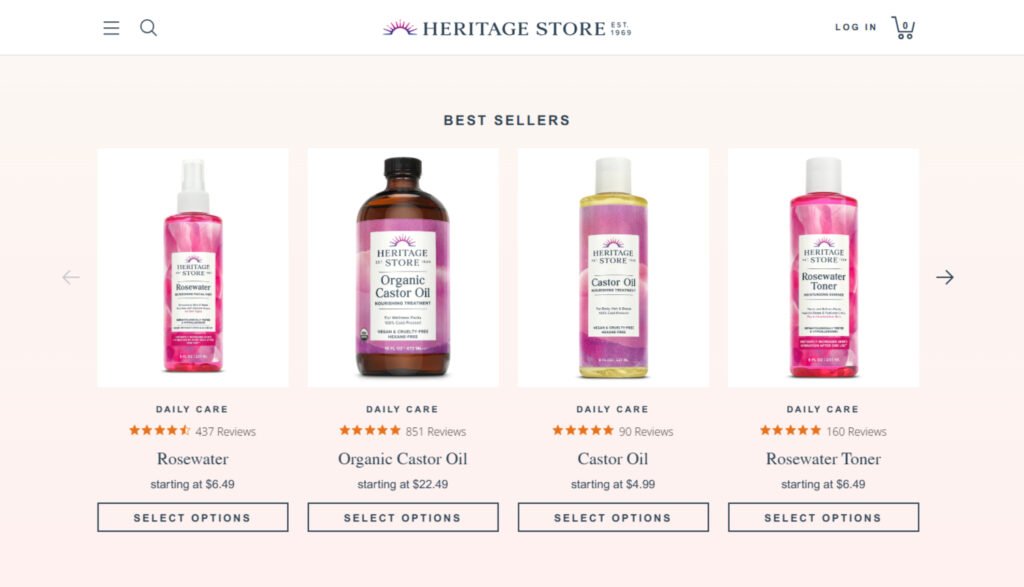Open the Rosewater Toner title link
1024x587 pixels.
click(x=822, y=459)
